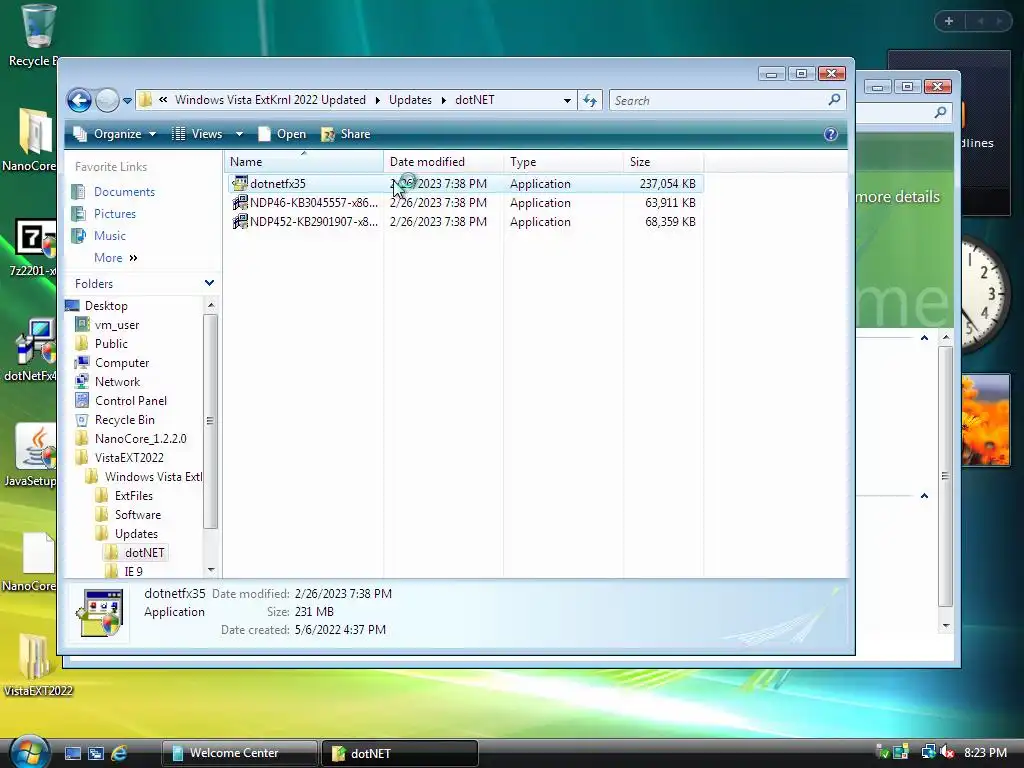Sort by the Type column header
The width and height of the screenshot is (1024, 768).
coord(563,162)
